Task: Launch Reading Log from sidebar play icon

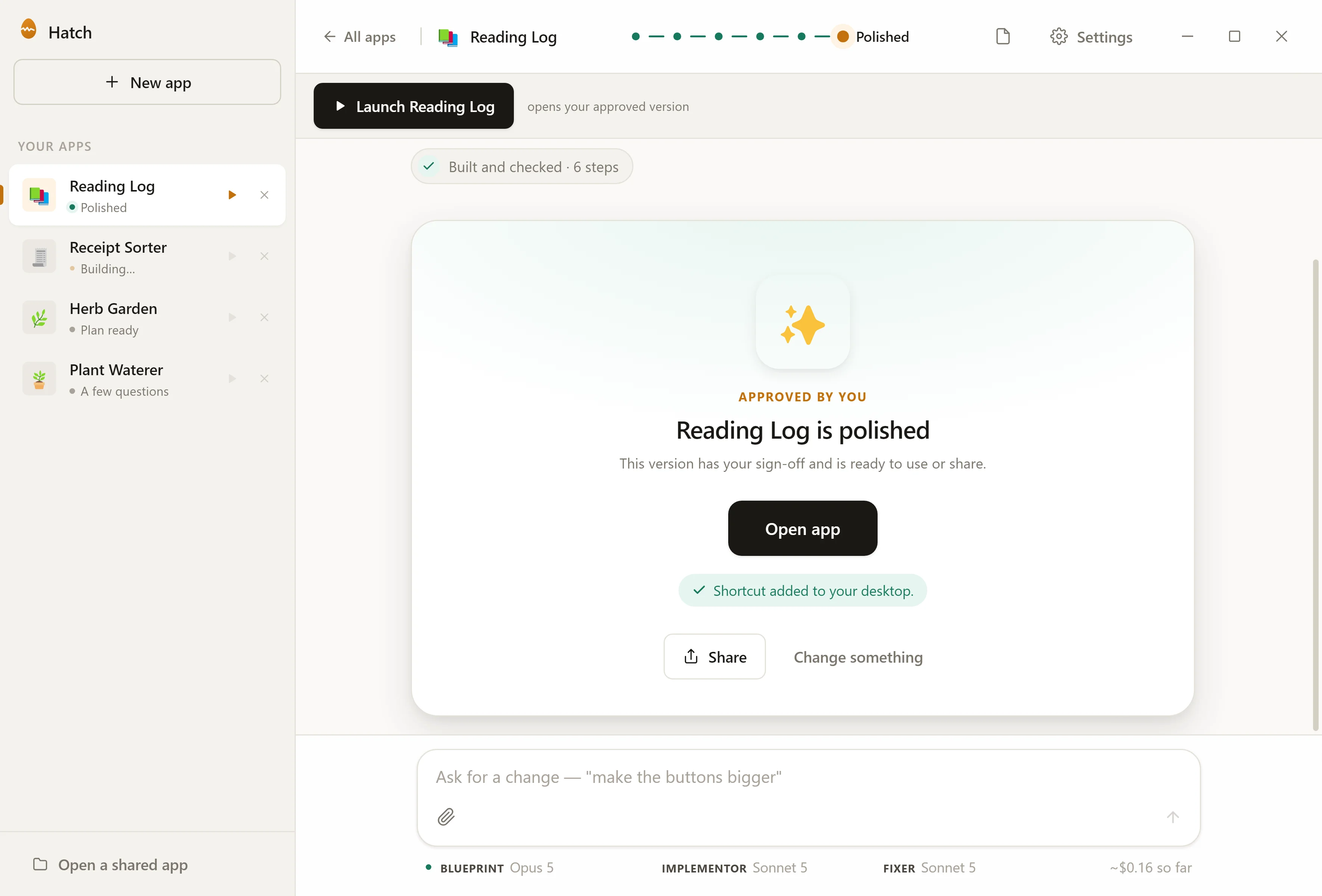Action: [232, 195]
